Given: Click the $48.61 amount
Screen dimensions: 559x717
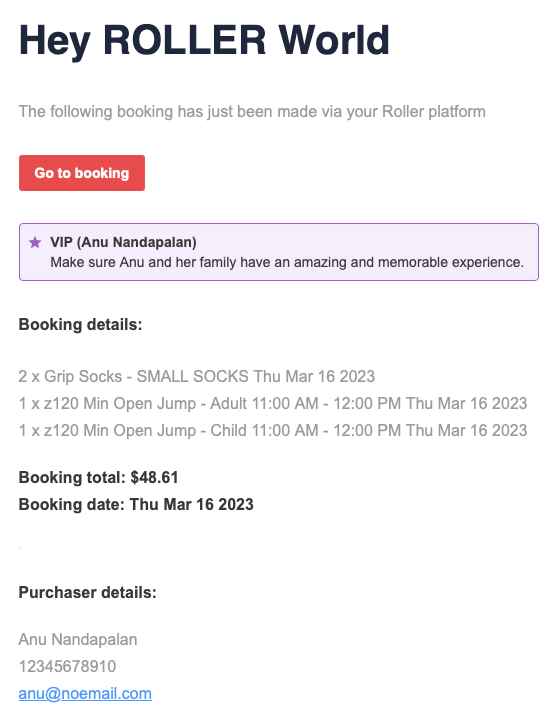Looking at the screenshot, I should [x=154, y=477].
